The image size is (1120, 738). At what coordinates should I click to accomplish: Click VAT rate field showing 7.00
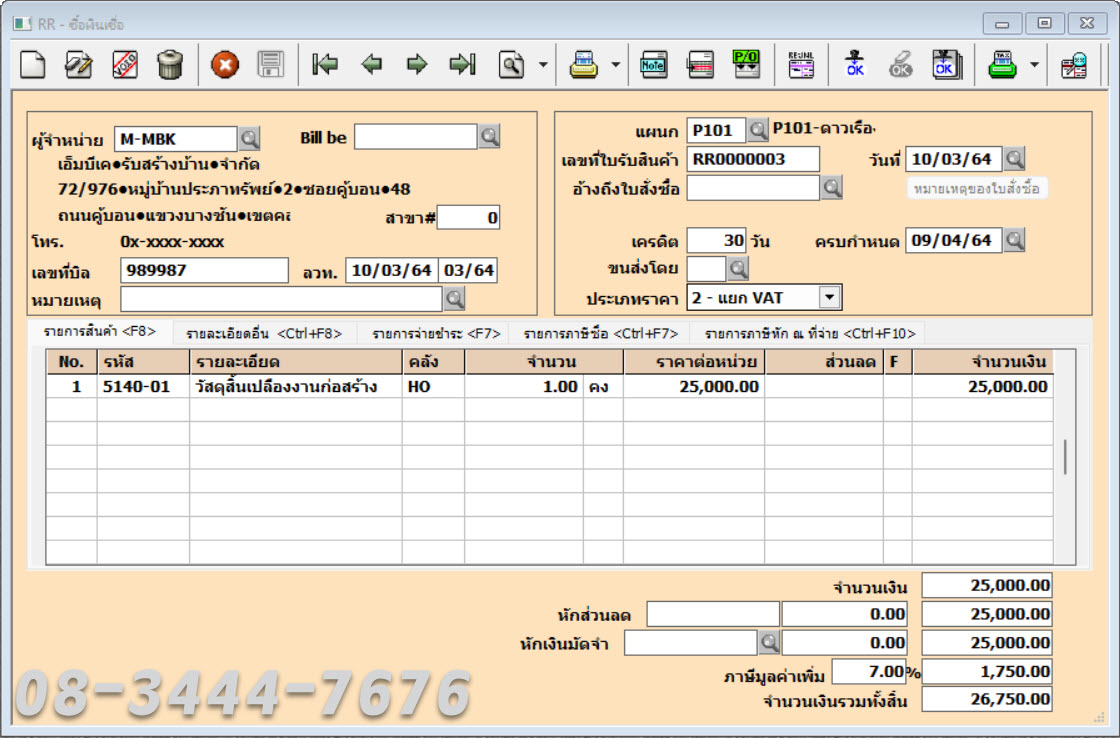[869, 672]
